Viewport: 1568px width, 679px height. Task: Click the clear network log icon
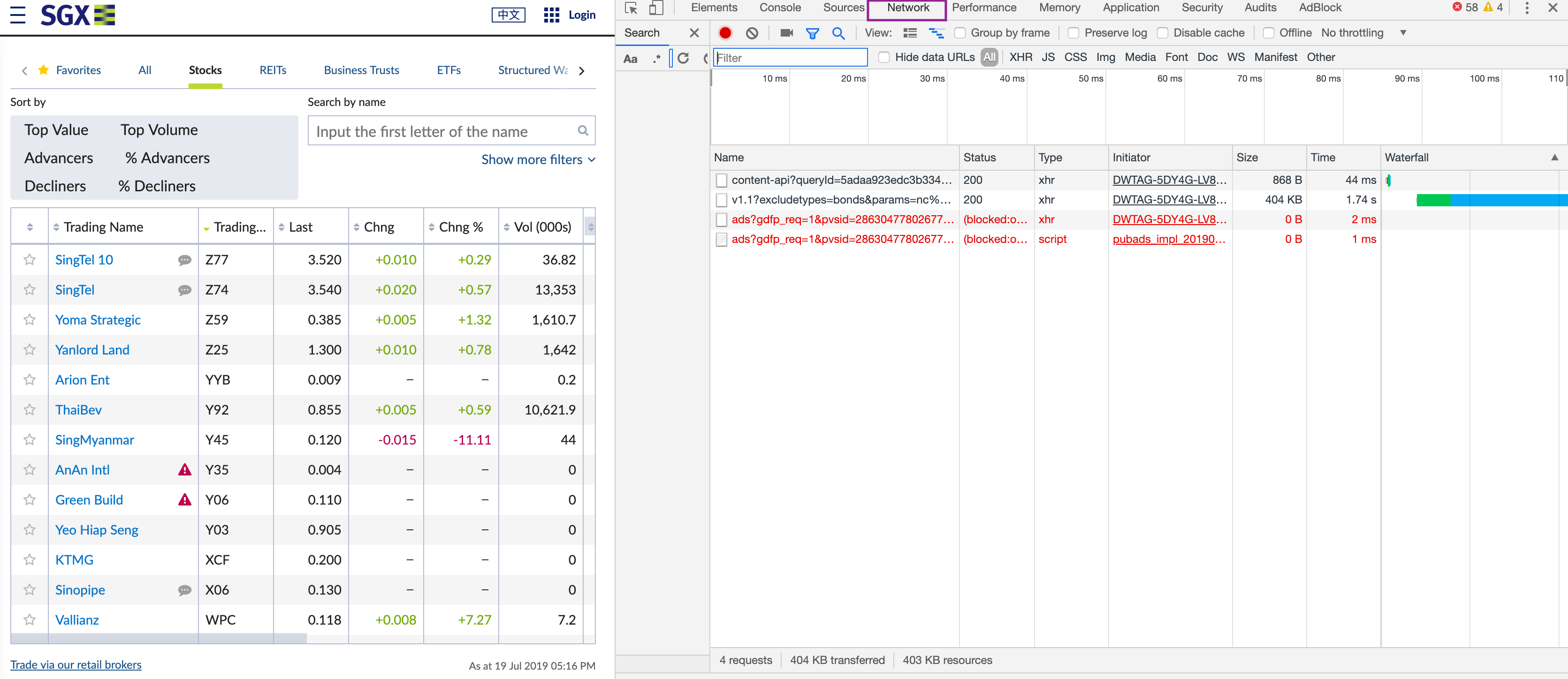(752, 33)
